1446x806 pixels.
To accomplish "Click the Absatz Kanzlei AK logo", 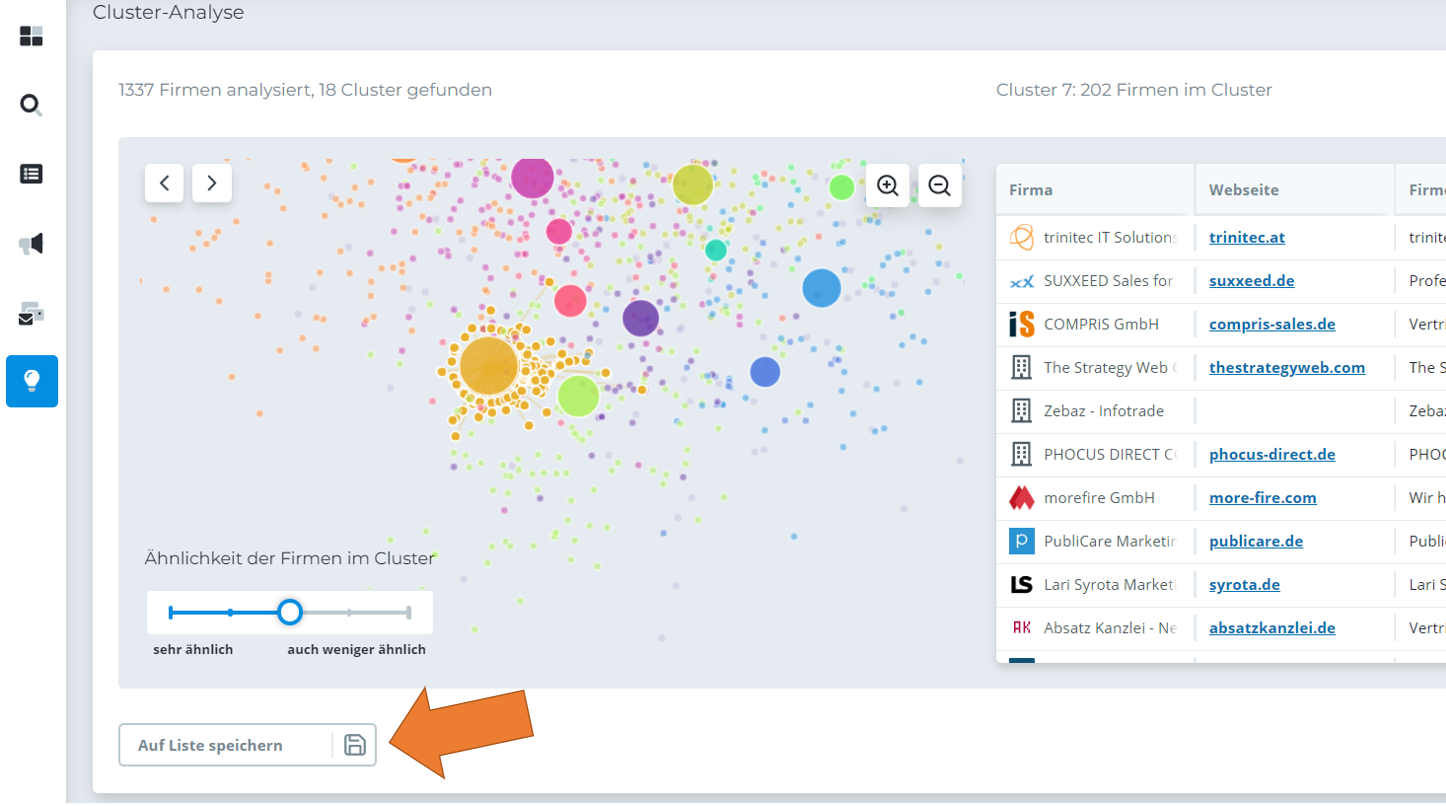I will [1021, 628].
